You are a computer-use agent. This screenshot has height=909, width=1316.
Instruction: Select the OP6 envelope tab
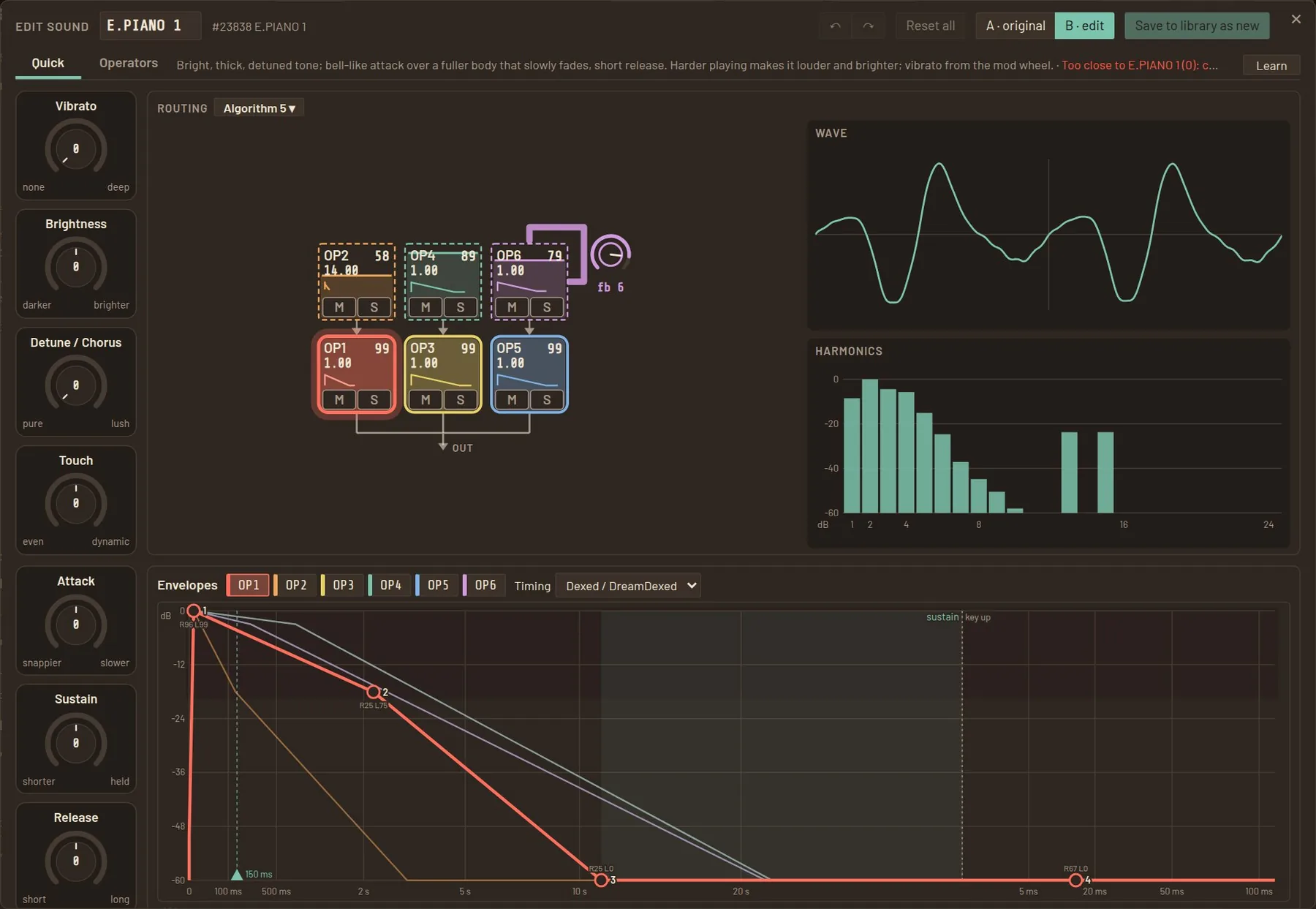[x=485, y=585]
